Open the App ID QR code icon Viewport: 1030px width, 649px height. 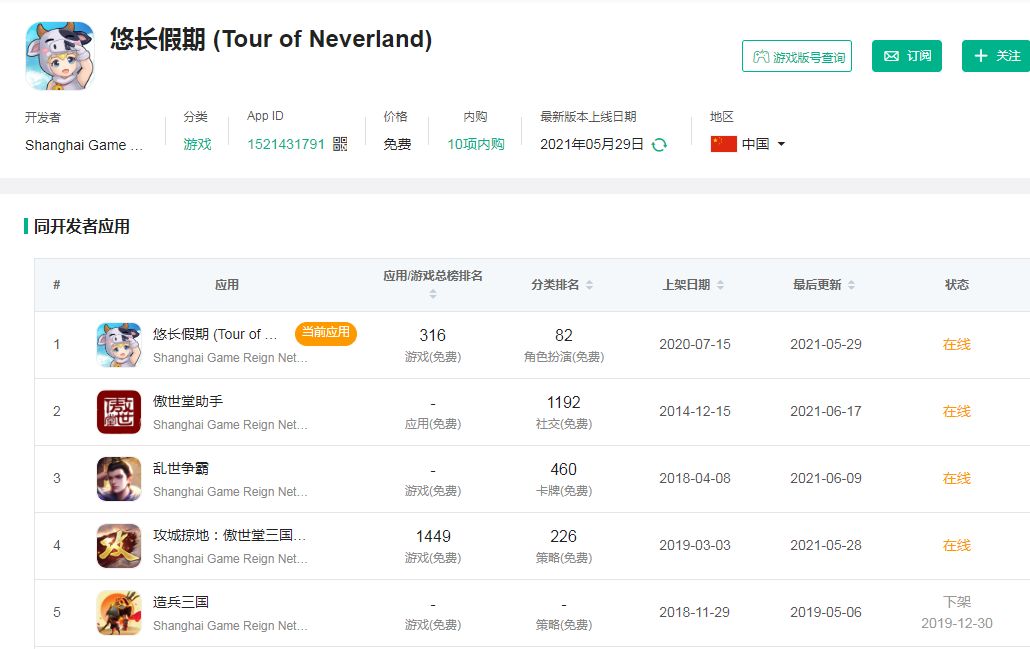click(x=340, y=144)
